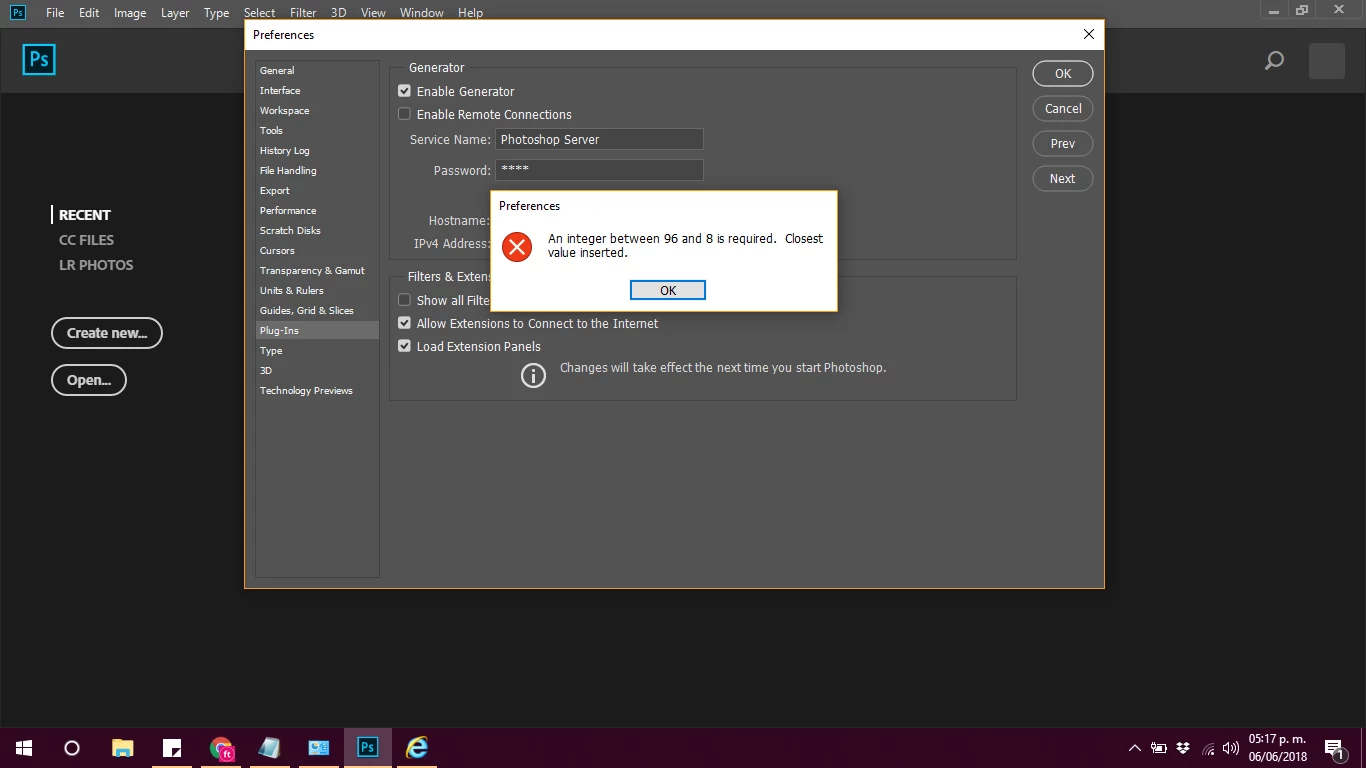Open the Edit menu
Image resolution: width=1366 pixels, height=768 pixels.
point(89,13)
